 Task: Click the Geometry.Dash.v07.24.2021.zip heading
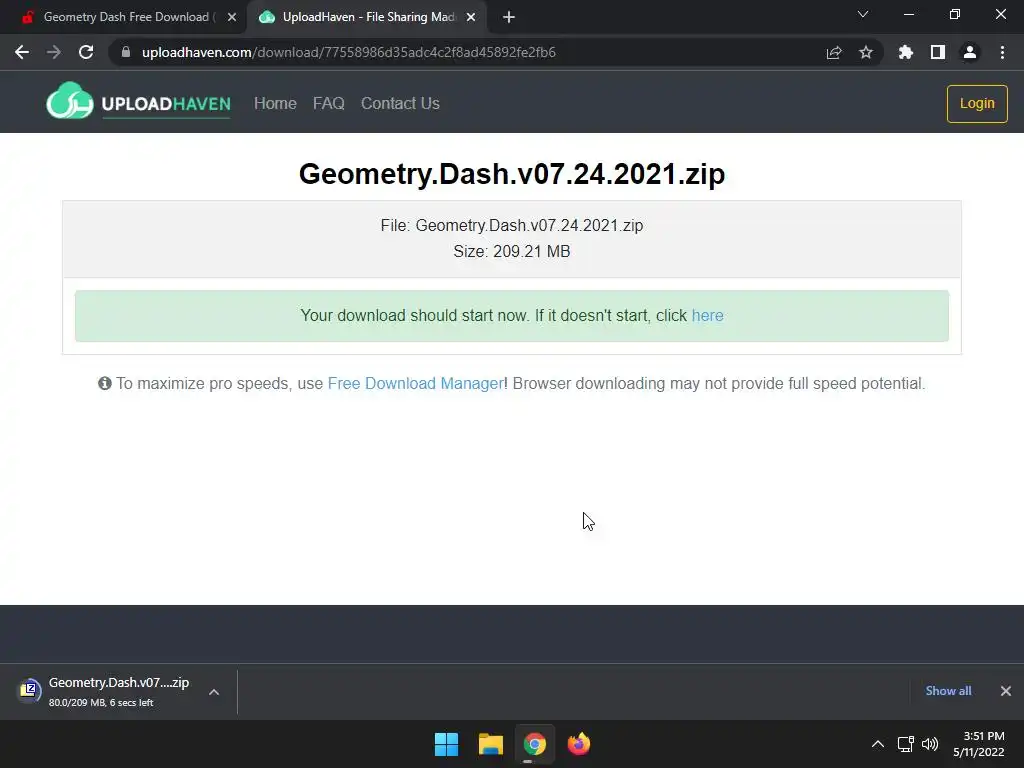[512, 174]
